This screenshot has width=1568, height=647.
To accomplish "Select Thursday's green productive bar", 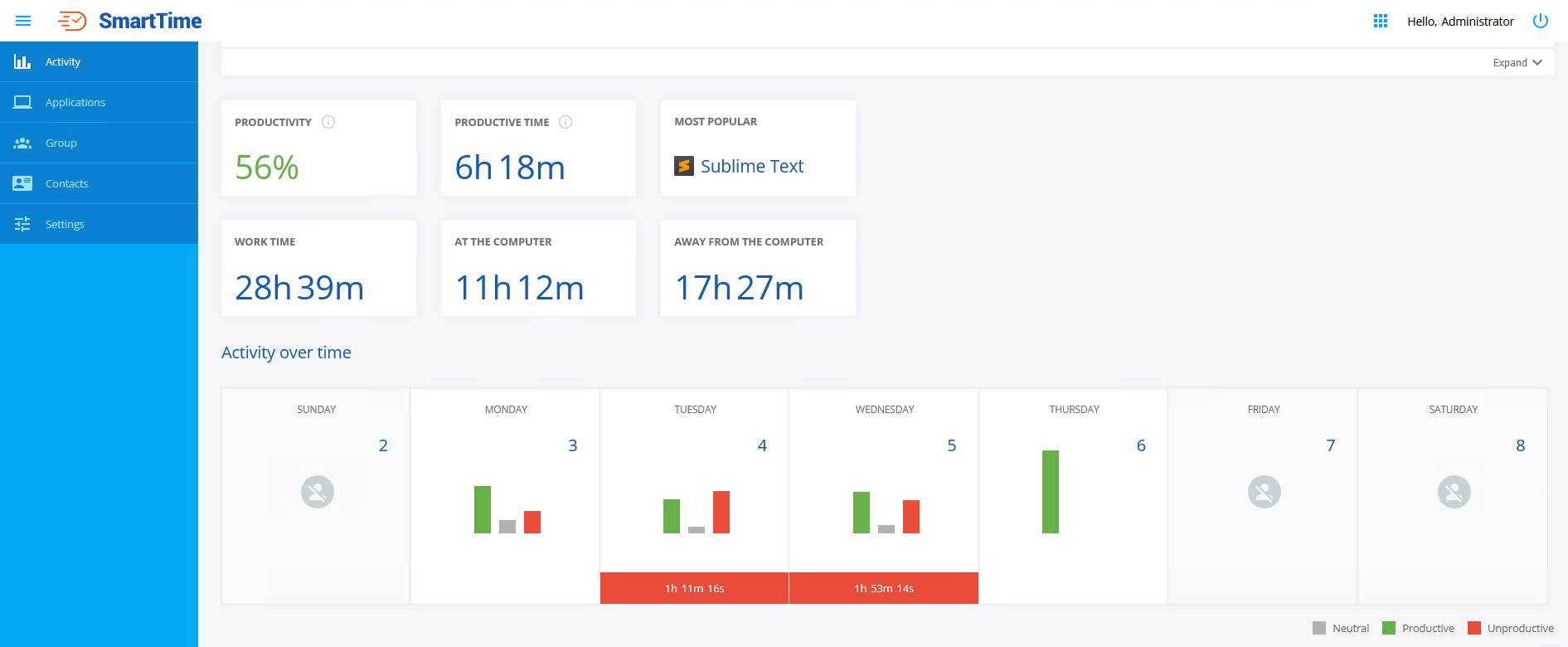I will point(1051,492).
